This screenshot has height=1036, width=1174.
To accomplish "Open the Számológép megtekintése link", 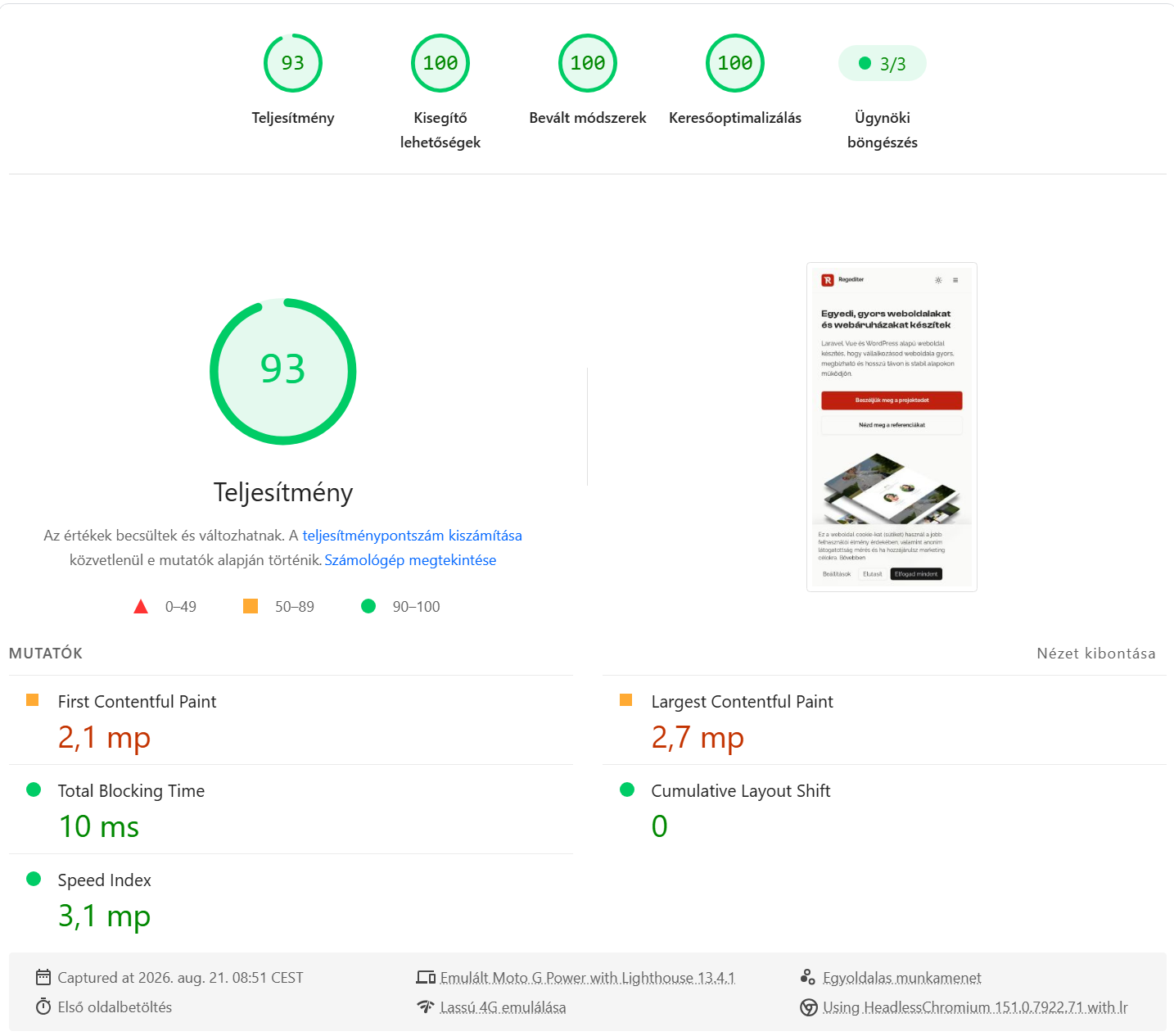I will (x=410, y=560).
